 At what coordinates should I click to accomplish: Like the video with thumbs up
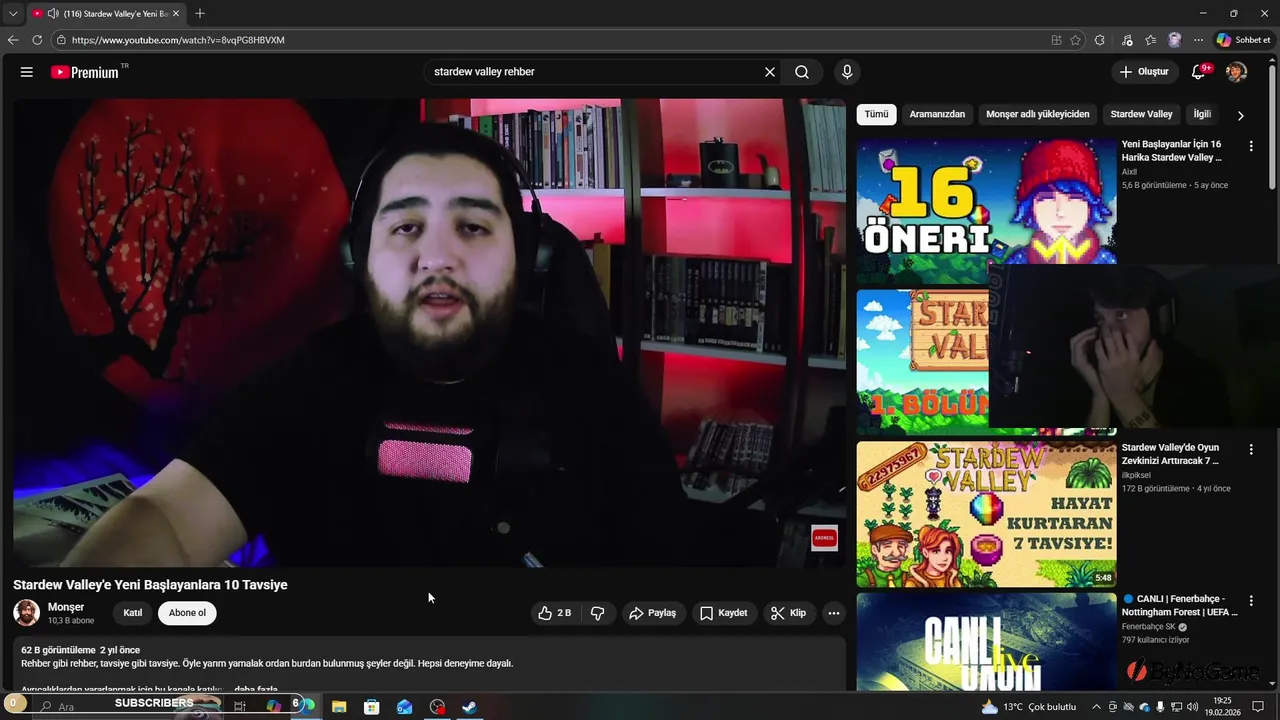[x=555, y=613]
